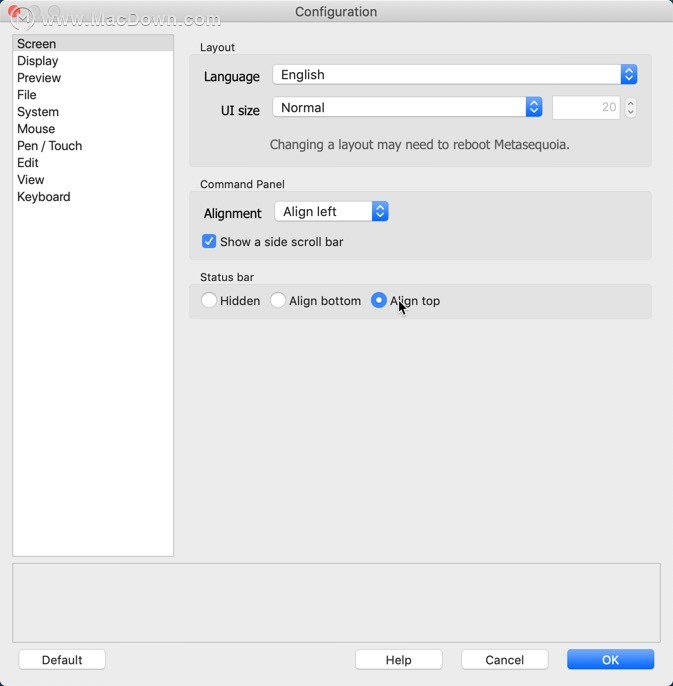Increase UI size with stepper up arrow
This screenshot has width=673, height=686.
click(631, 103)
